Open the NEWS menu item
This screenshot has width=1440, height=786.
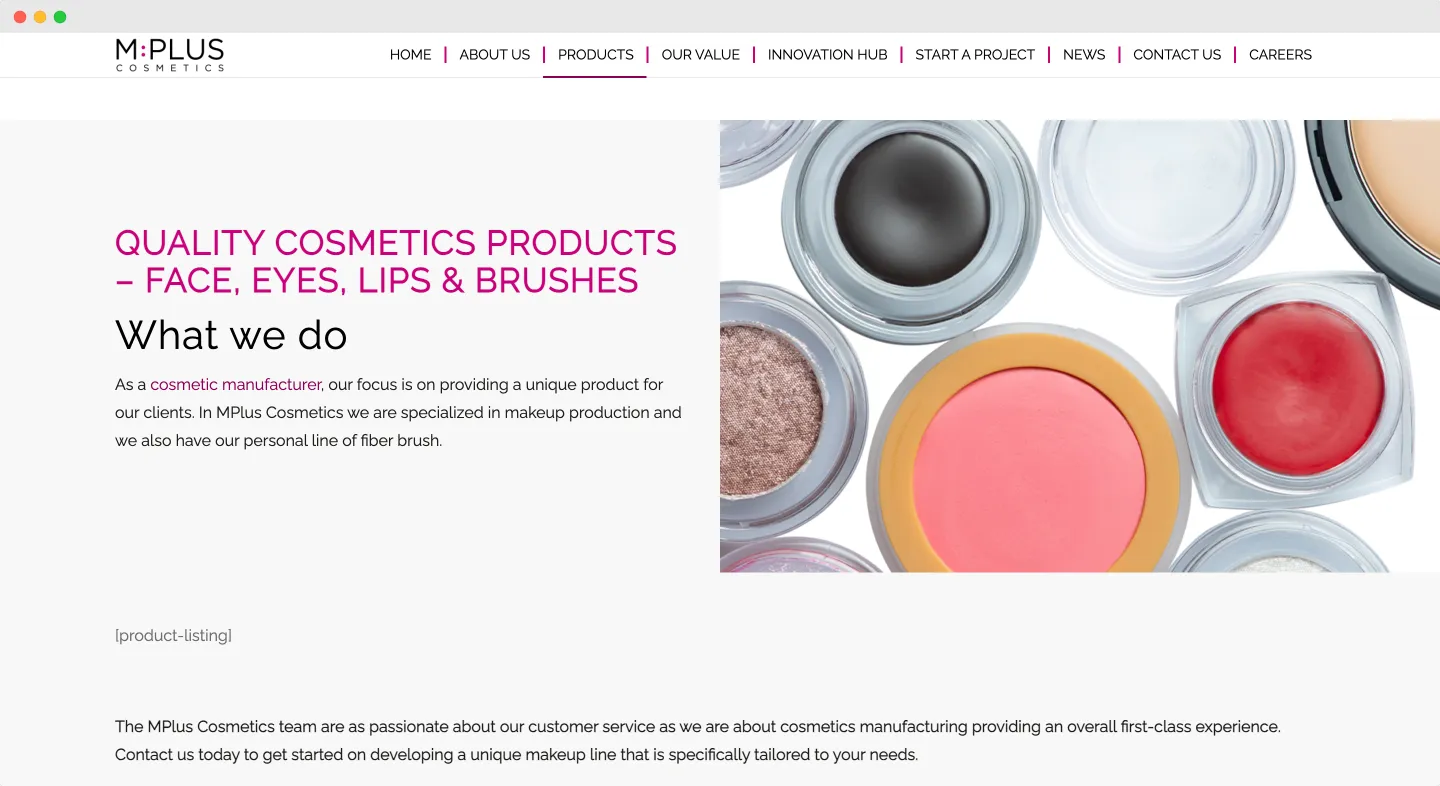point(1084,55)
